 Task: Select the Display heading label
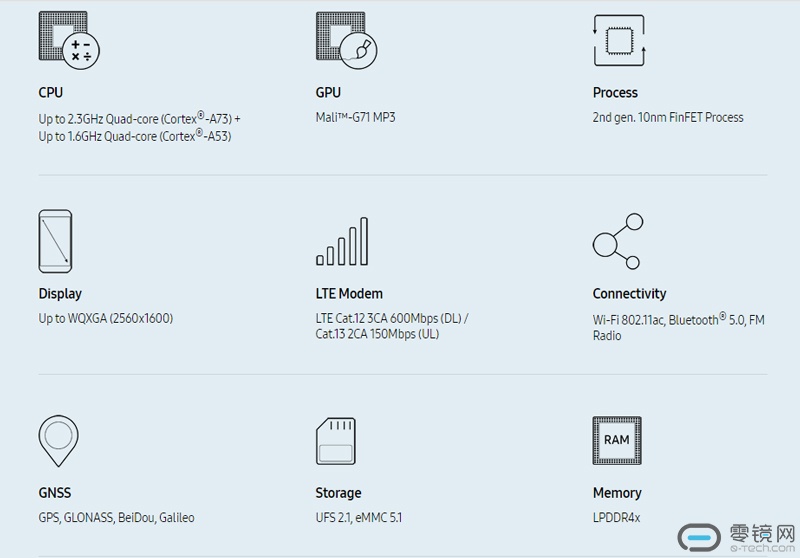60,294
